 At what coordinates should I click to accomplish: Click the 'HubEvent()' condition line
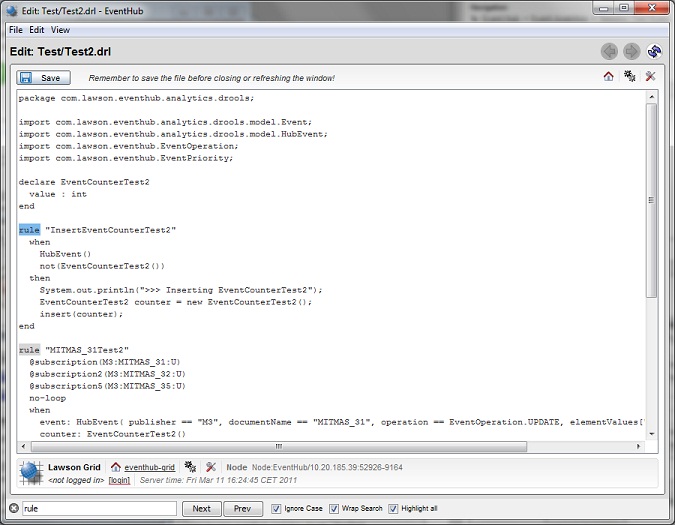(x=65, y=254)
